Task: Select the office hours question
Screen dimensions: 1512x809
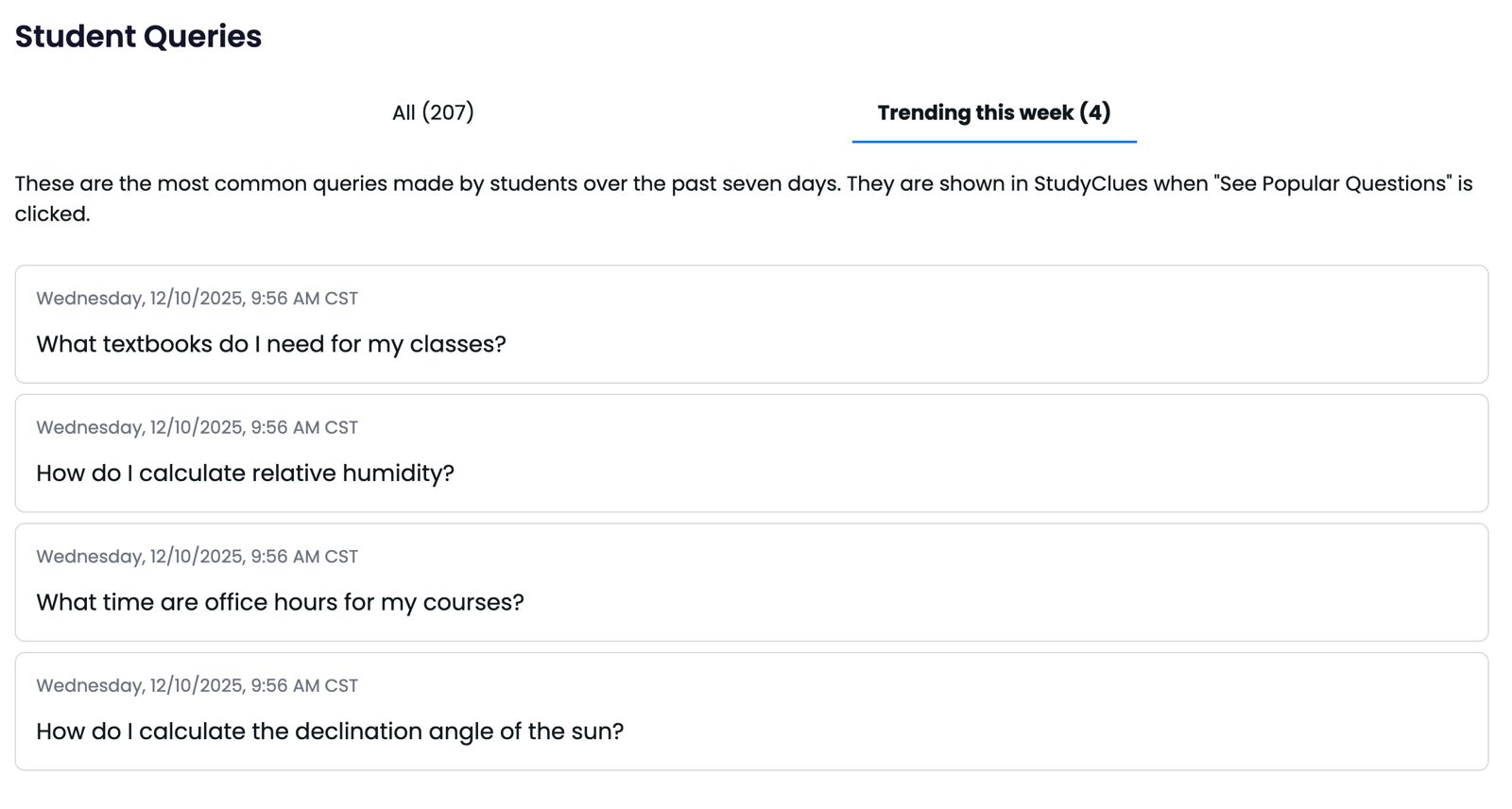Action: pyautogui.click(x=280, y=602)
